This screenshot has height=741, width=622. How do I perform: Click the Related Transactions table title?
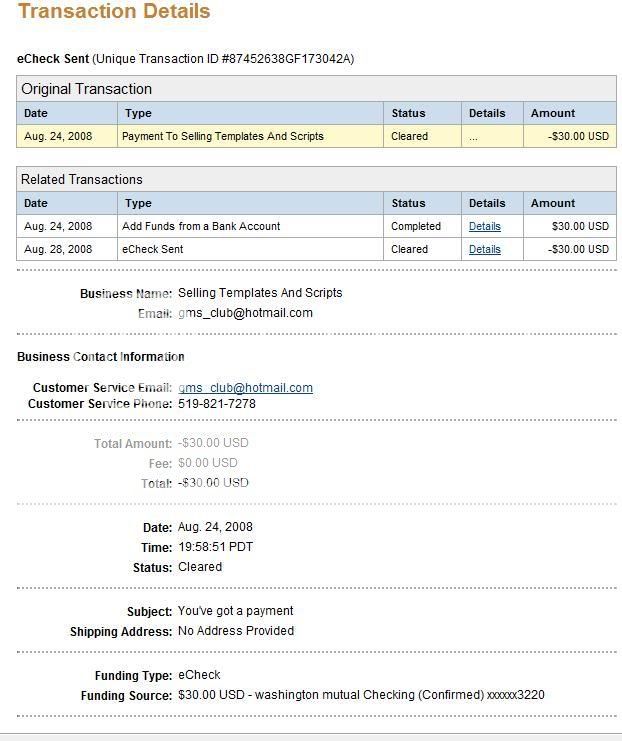point(82,180)
